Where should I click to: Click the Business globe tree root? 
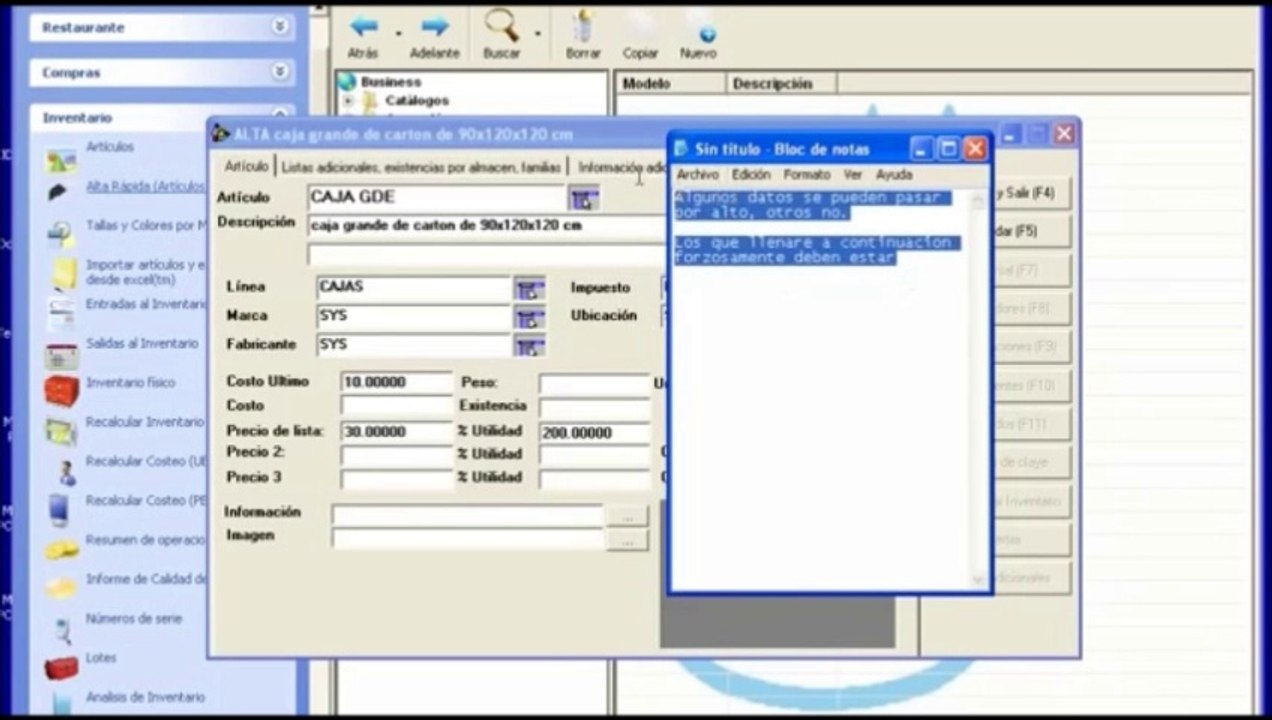coord(347,82)
